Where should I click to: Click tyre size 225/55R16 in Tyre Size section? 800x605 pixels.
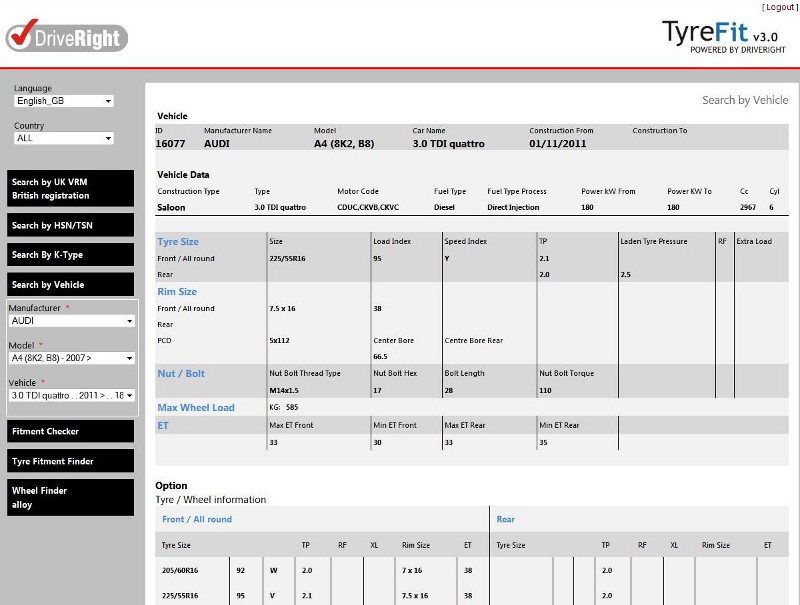287,259
